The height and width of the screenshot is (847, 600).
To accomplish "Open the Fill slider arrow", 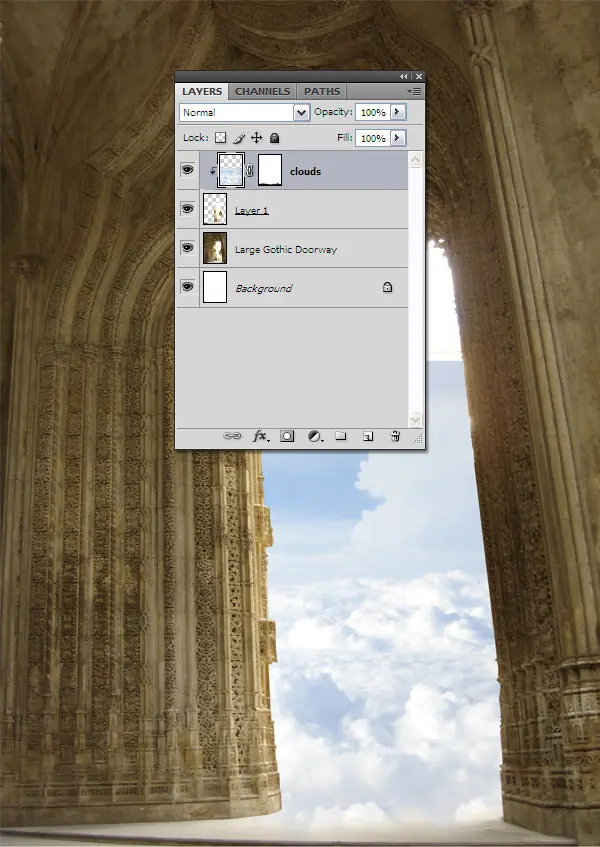I will click(397, 138).
